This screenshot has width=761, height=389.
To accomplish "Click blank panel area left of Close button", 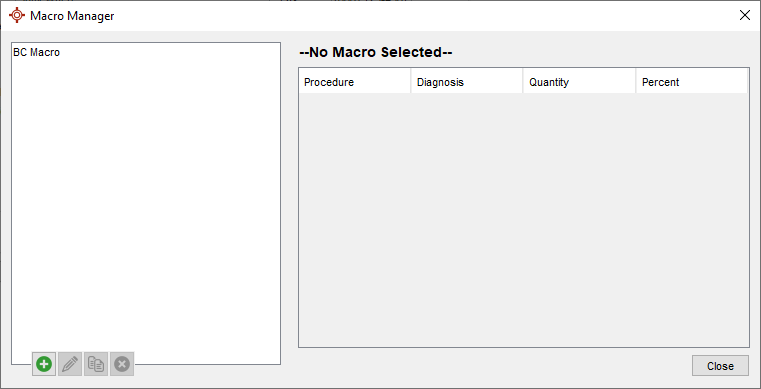I will click(x=485, y=367).
